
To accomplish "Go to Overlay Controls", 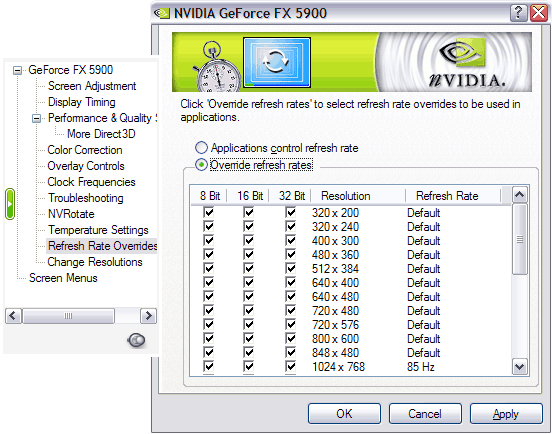I will (86, 166).
